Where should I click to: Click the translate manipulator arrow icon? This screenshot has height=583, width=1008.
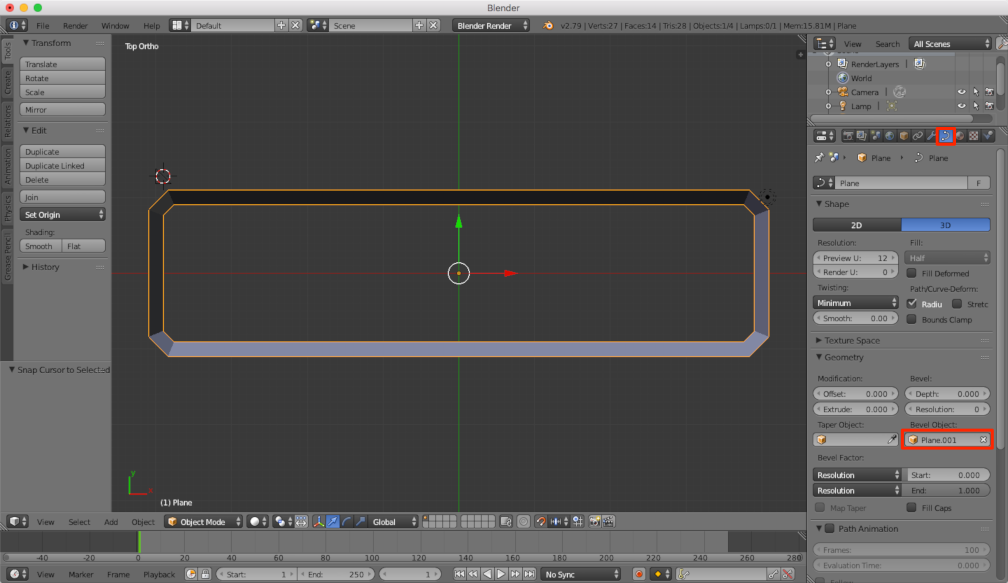coord(332,521)
